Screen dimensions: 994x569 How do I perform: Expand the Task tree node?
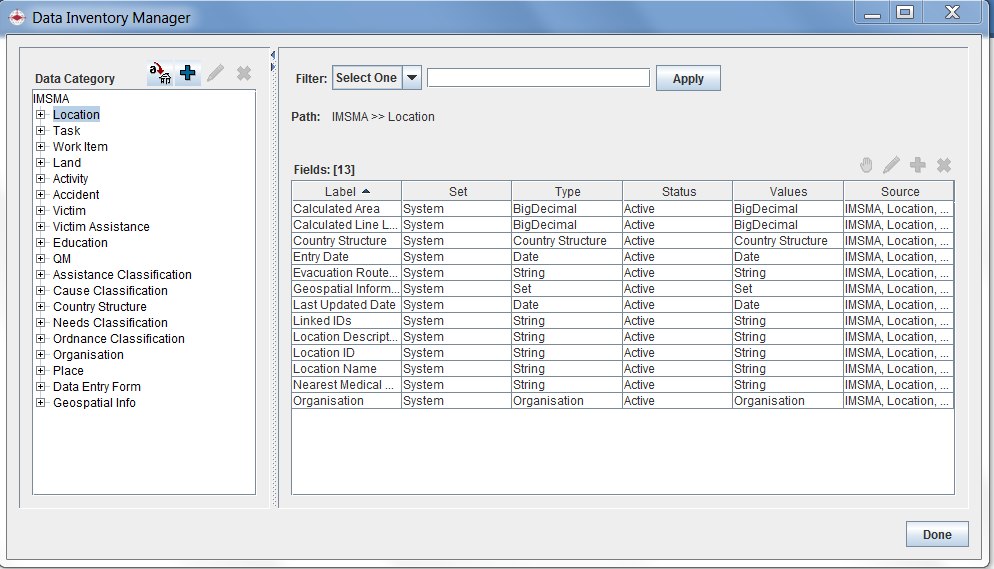point(41,131)
